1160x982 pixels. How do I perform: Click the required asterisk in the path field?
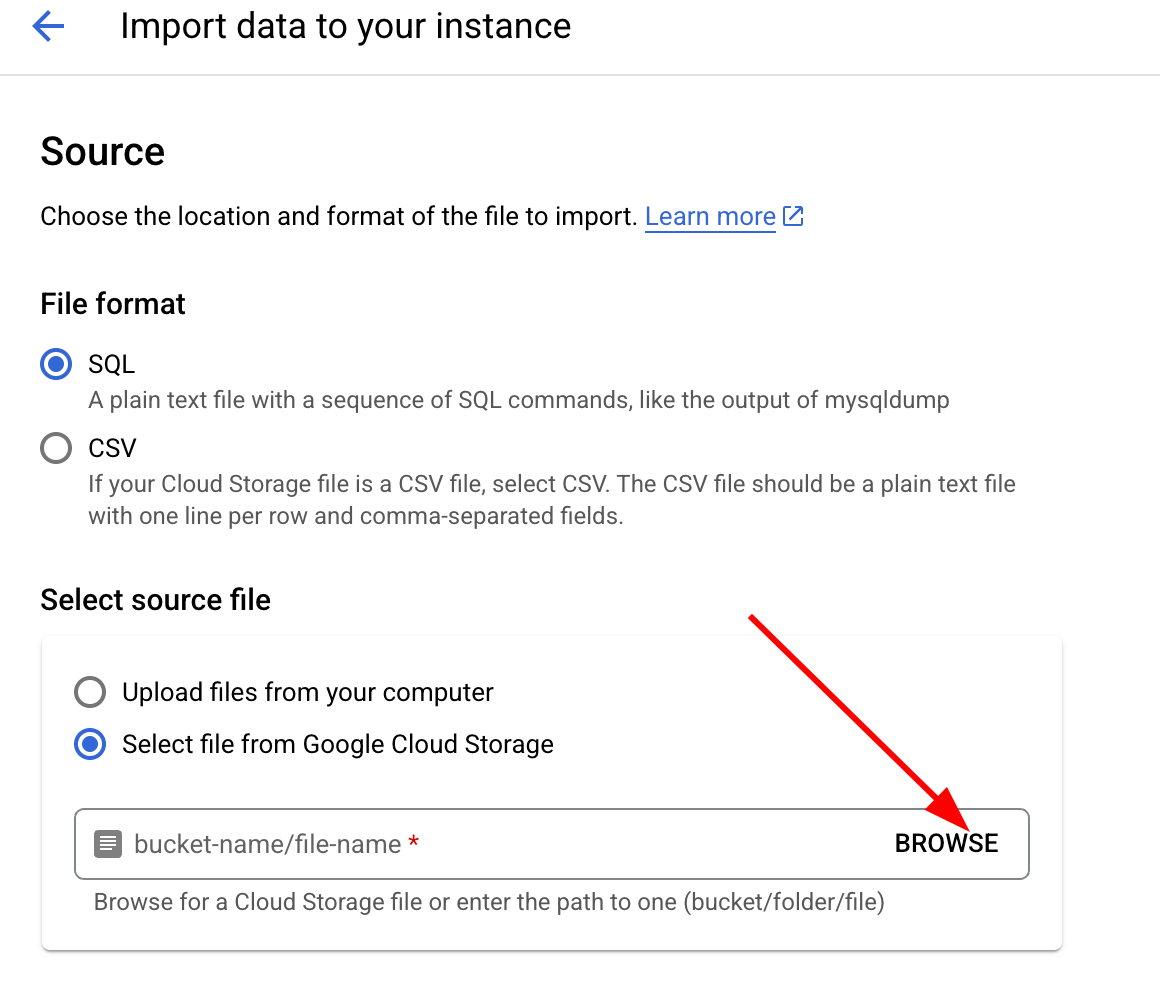pyautogui.click(x=413, y=843)
